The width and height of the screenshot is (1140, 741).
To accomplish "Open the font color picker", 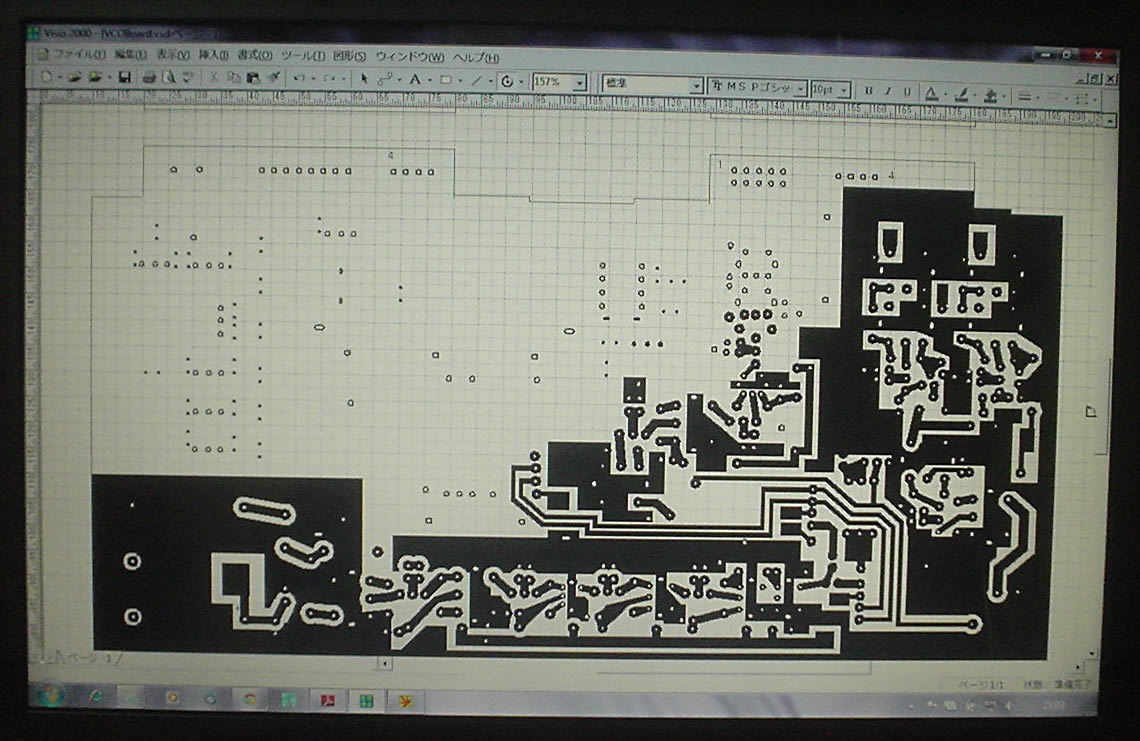I will click(931, 94).
